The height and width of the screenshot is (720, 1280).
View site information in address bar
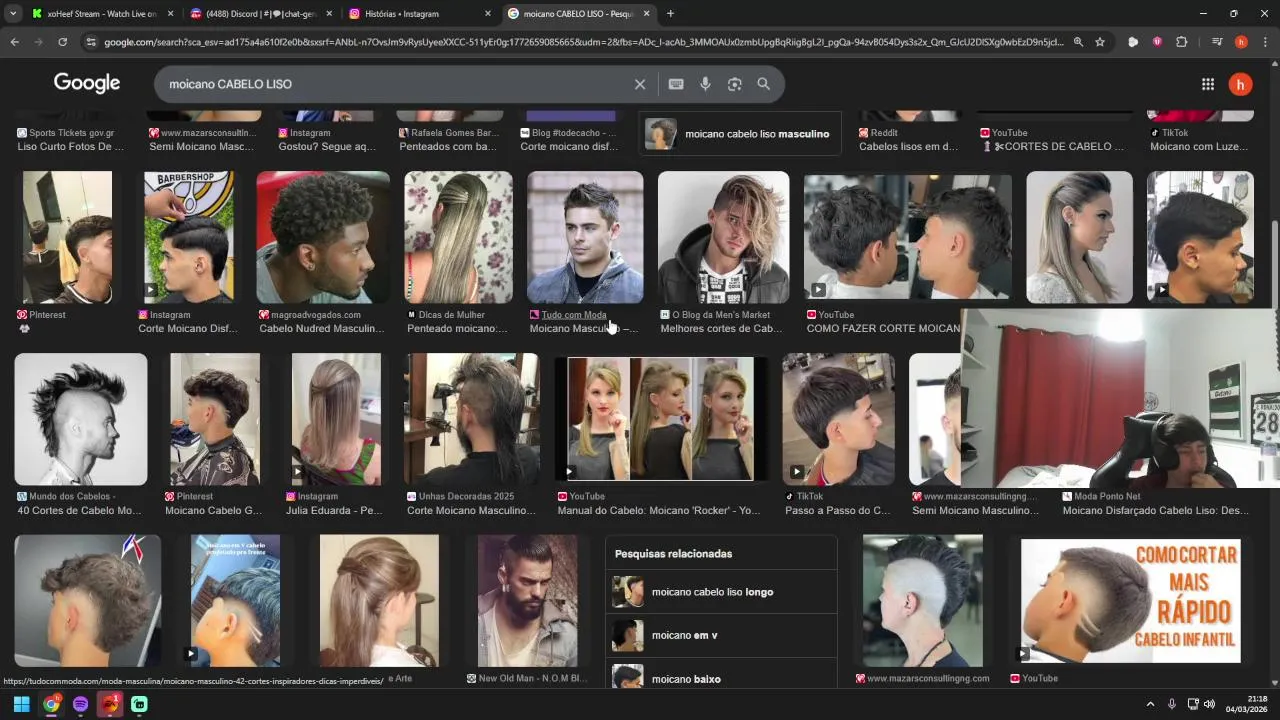pos(91,42)
